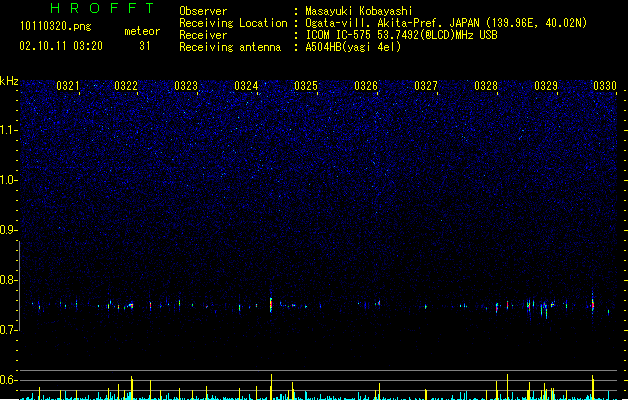Screen dimensions: 629x400
Task: Click the 0326 time marker
Action: tap(366, 86)
